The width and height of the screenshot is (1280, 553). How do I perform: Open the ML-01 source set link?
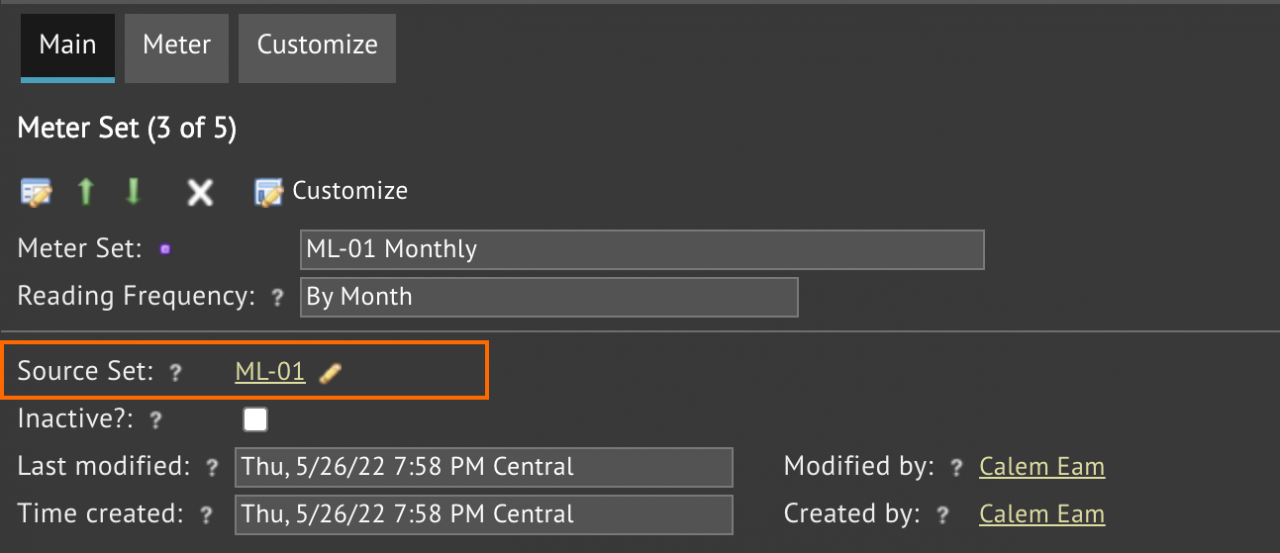coord(270,372)
